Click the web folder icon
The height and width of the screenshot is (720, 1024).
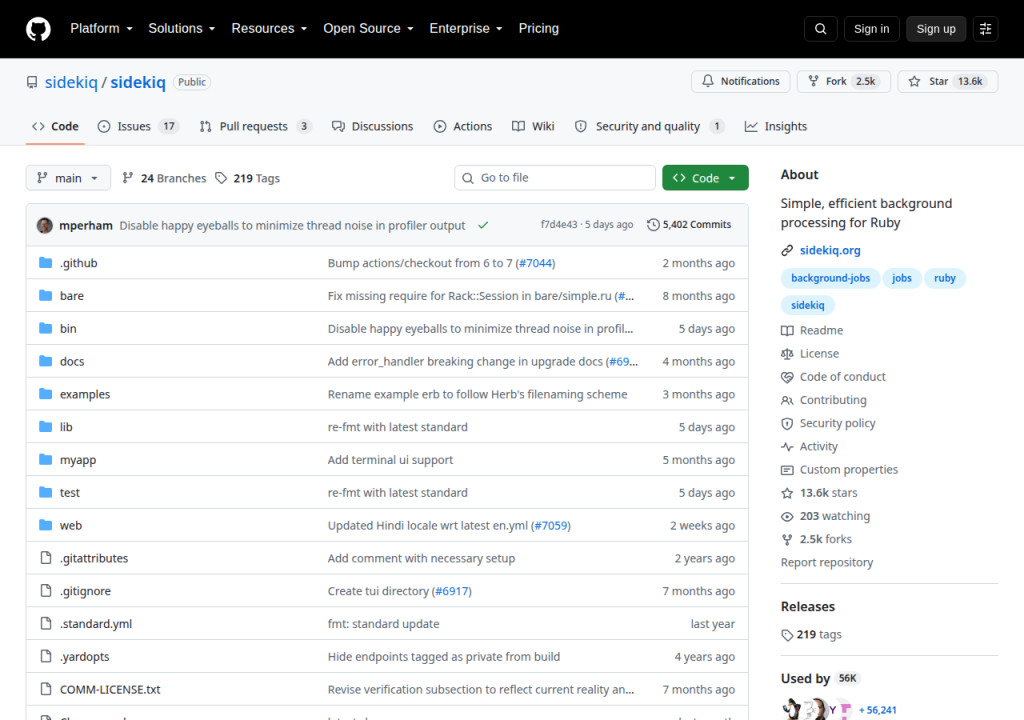point(45,525)
